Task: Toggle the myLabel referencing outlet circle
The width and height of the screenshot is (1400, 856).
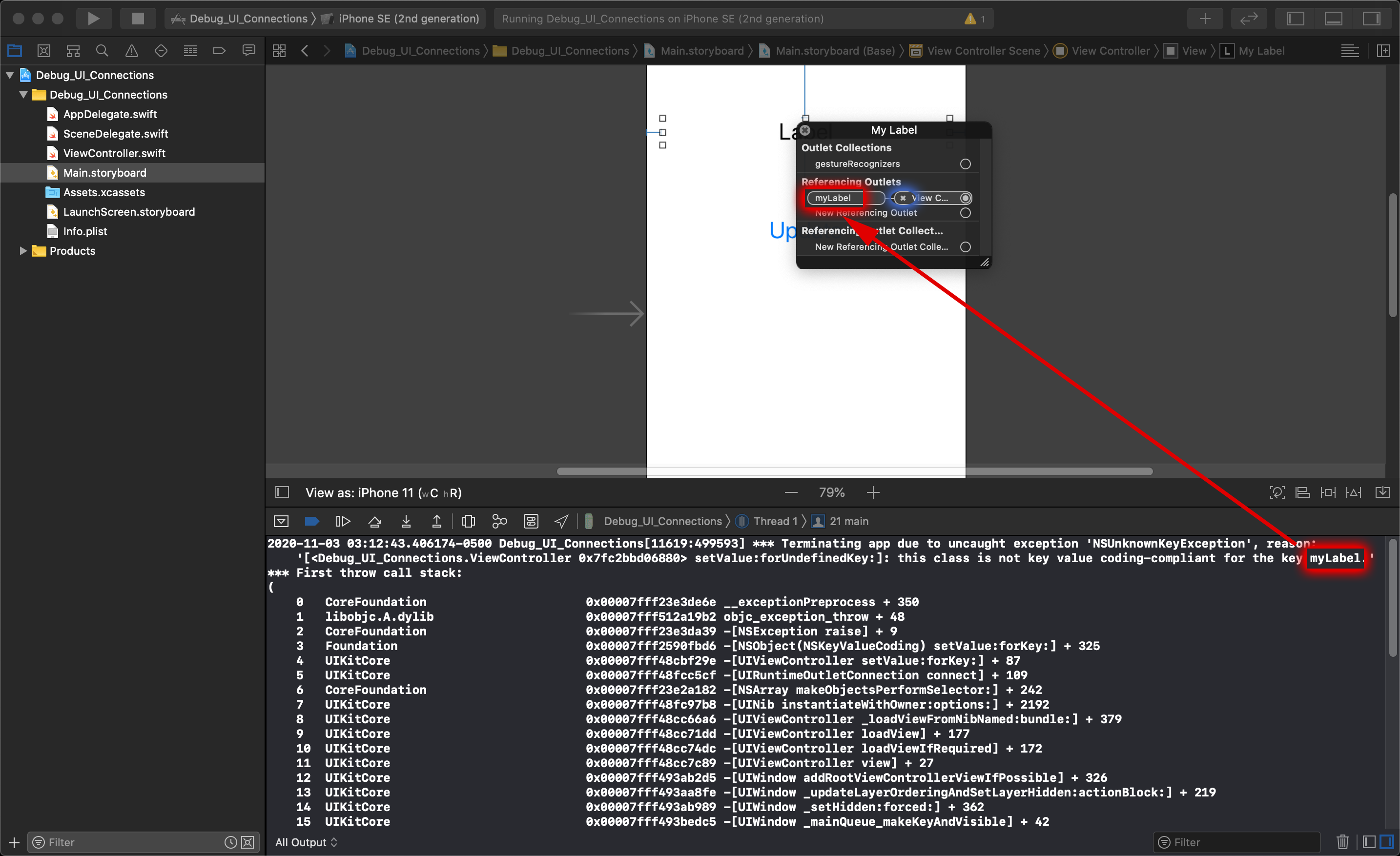Action: (964, 197)
